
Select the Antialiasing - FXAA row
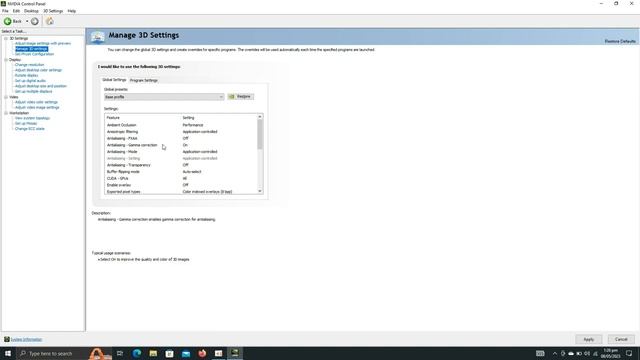(x=181, y=138)
